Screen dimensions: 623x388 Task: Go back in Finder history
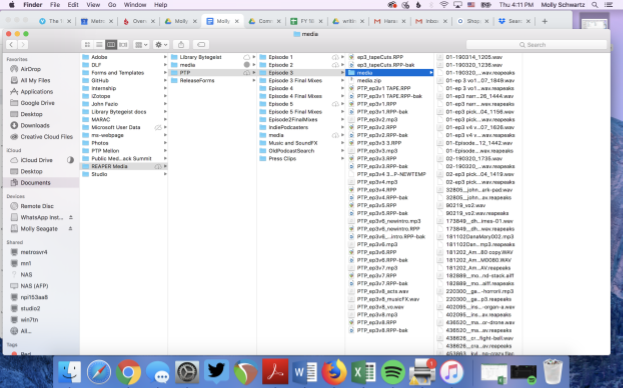(12, 44)
